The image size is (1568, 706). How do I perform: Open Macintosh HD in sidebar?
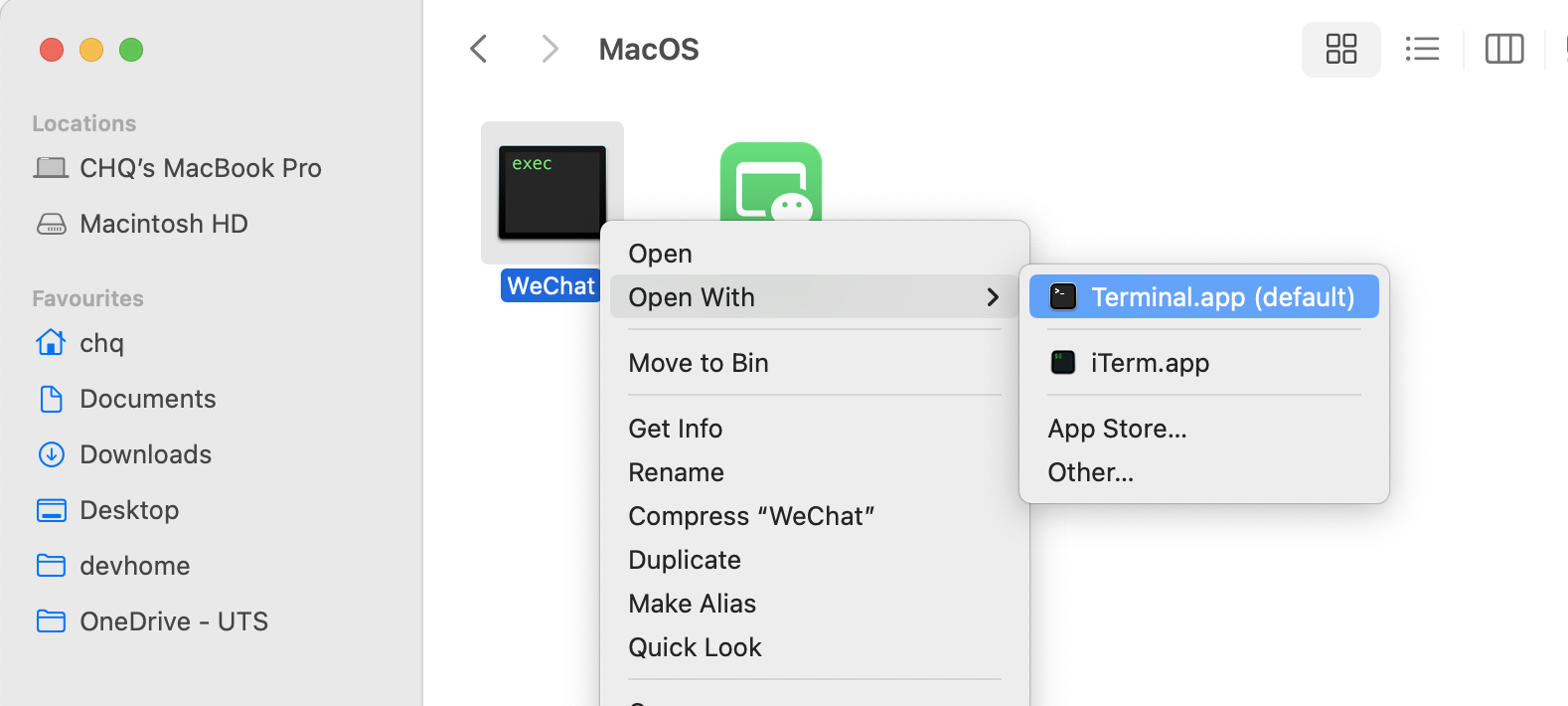pos(163,224)
